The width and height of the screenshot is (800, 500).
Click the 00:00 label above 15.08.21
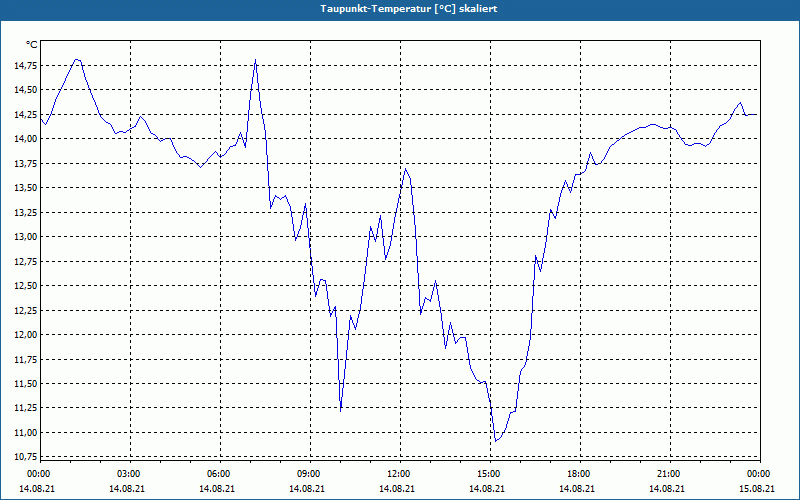coord(758,474)
